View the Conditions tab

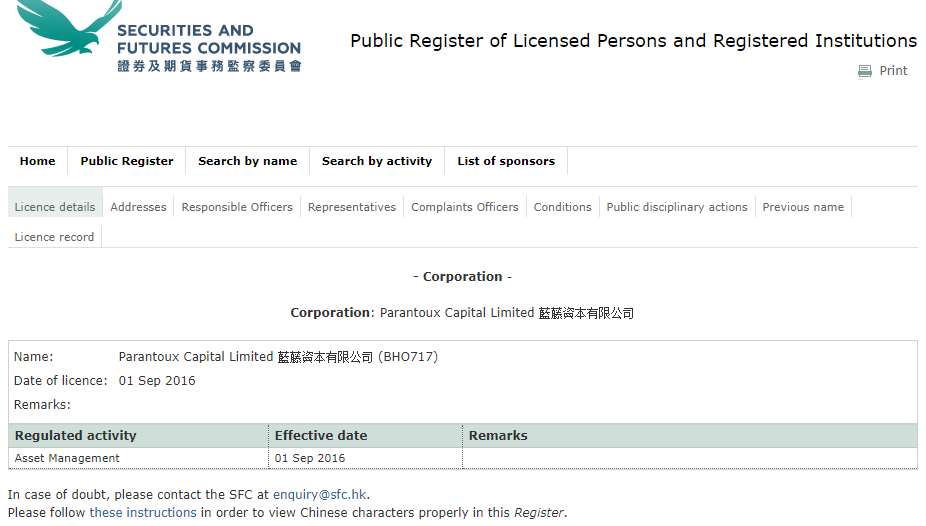click(562, 207)
